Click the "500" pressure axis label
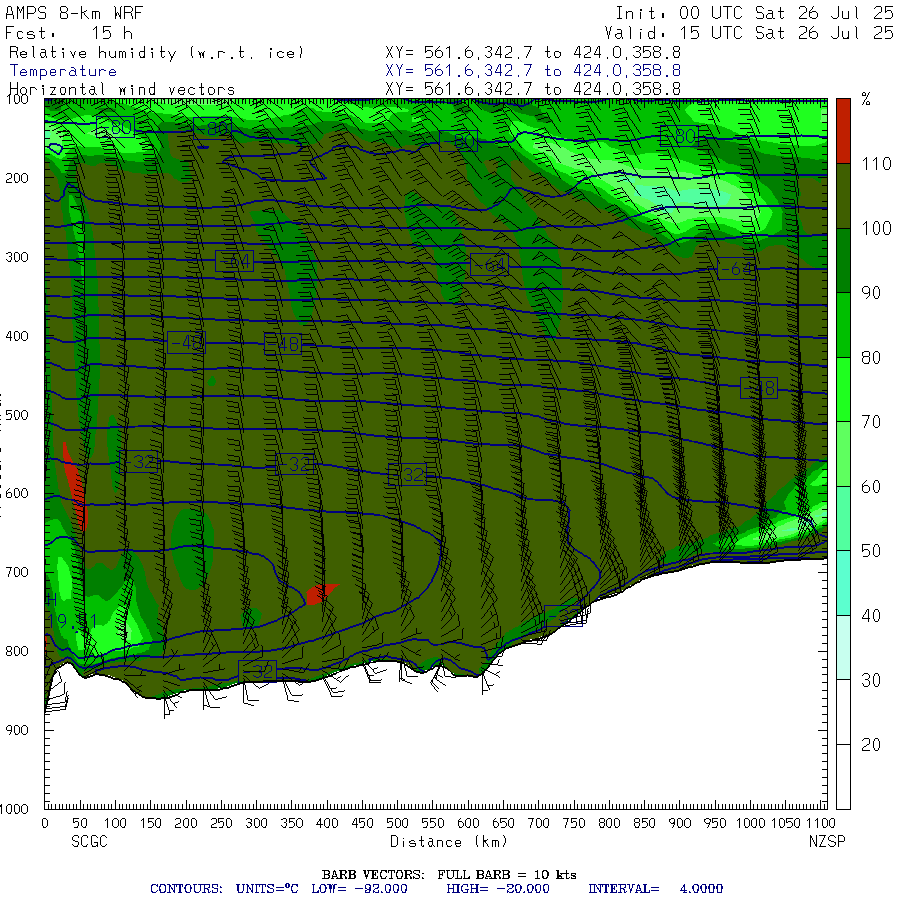Viewport: 900px width, 900px height. (17, 414)
